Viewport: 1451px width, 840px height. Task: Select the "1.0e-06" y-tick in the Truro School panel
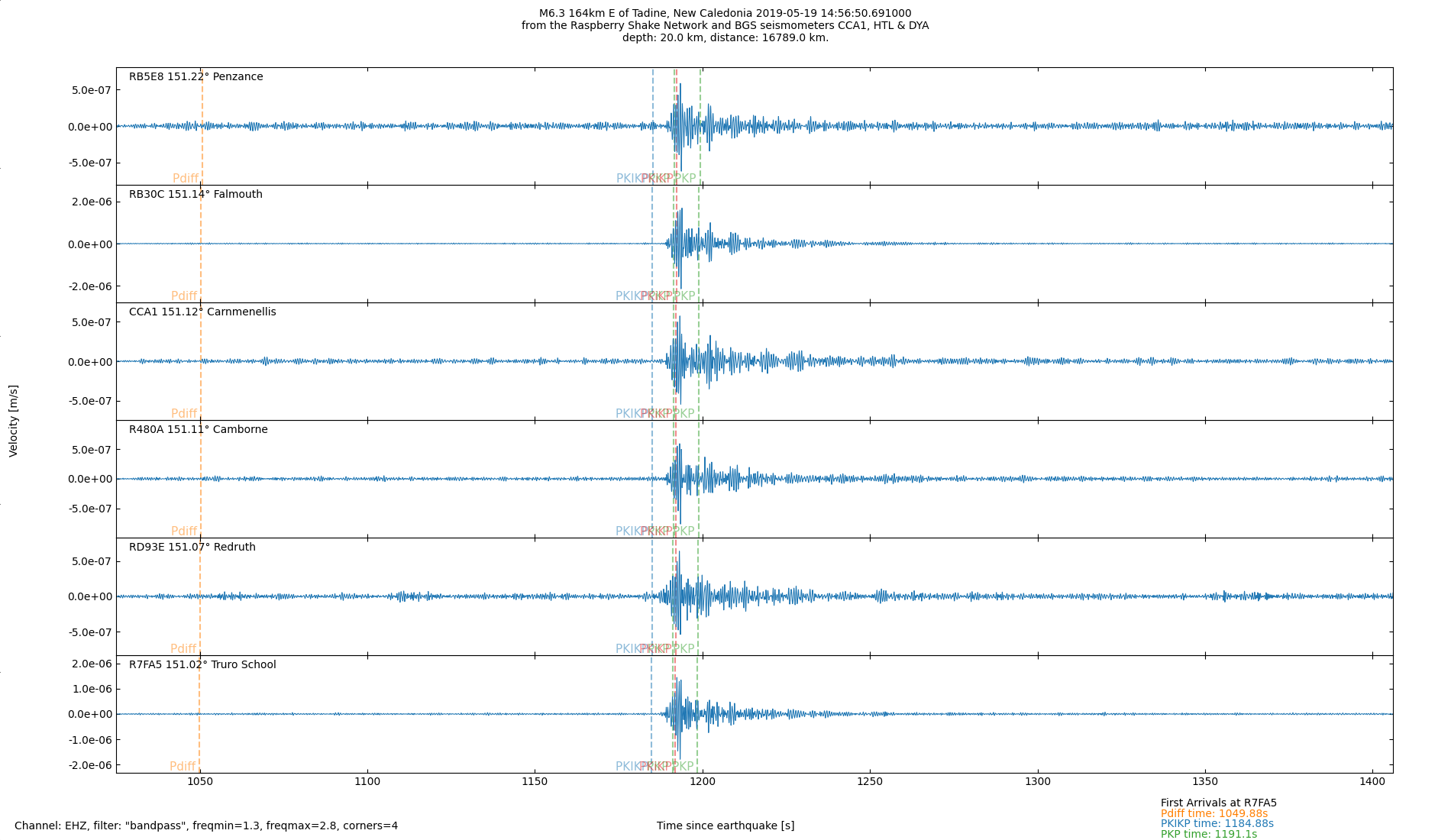coord(92,689)
